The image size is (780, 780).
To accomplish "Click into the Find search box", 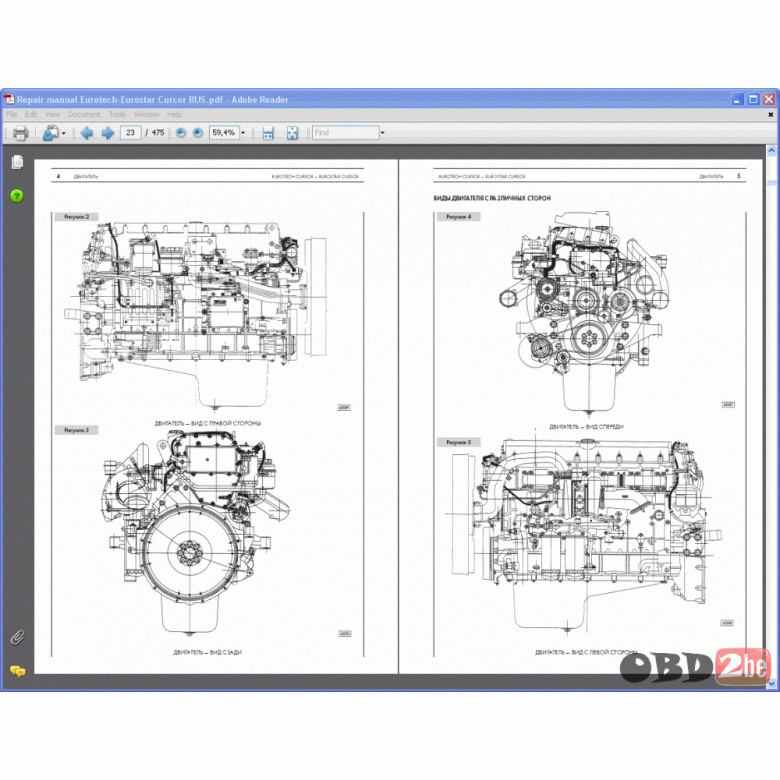I will tap(346, 133).
